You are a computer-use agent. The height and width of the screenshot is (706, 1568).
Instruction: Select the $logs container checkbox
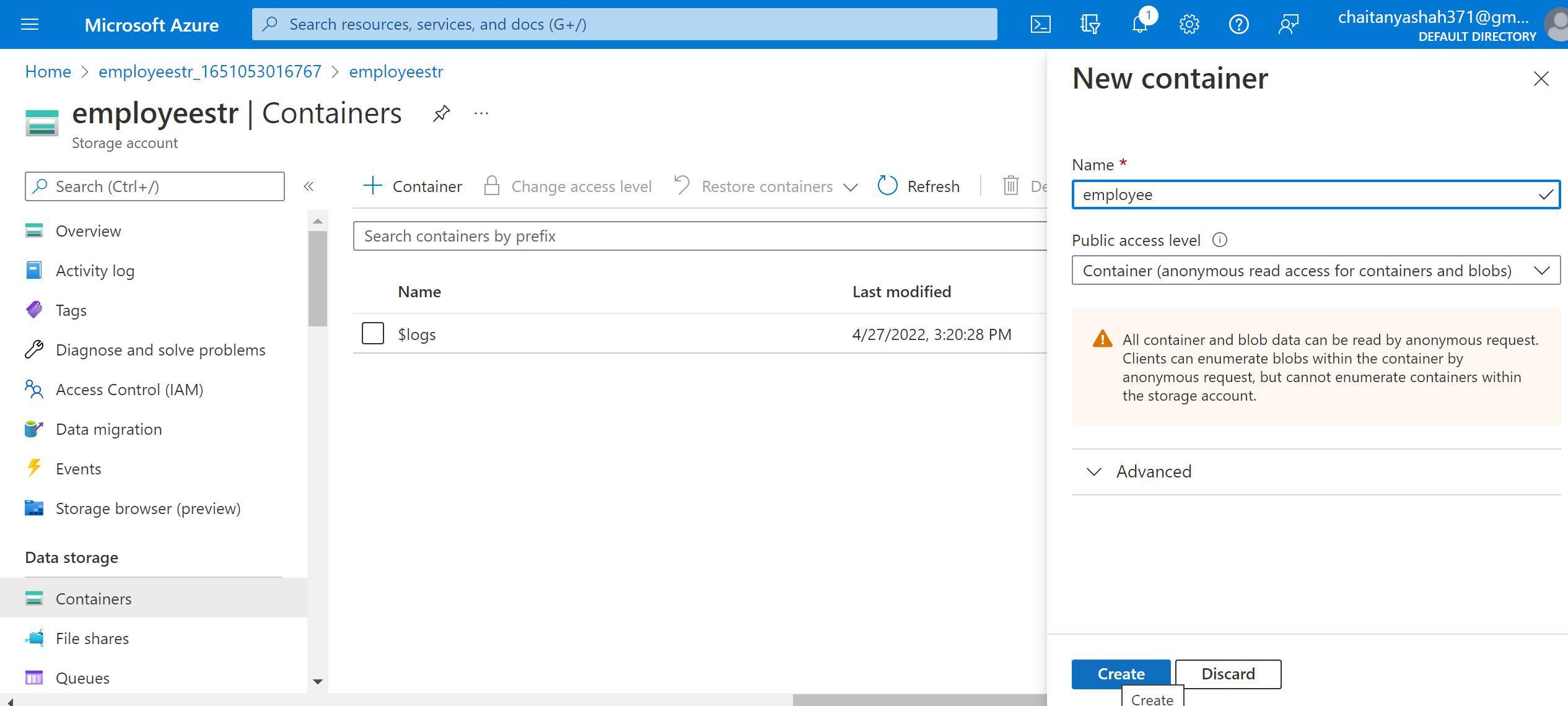pyautogui.click(x=372, y=333)
